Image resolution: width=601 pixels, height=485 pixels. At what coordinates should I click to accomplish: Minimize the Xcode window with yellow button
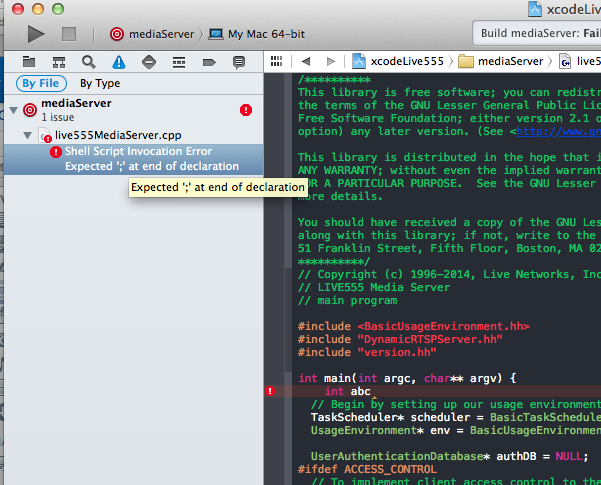(x=38, y=8)
